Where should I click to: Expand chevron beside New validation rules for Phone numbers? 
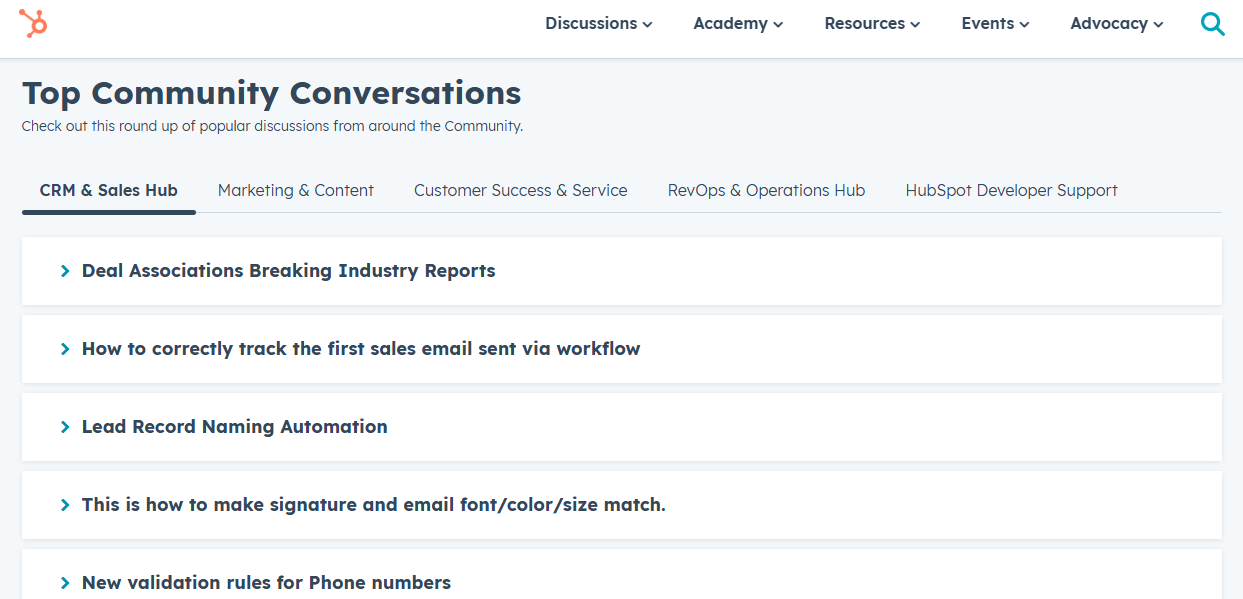[x=65, y=583]
